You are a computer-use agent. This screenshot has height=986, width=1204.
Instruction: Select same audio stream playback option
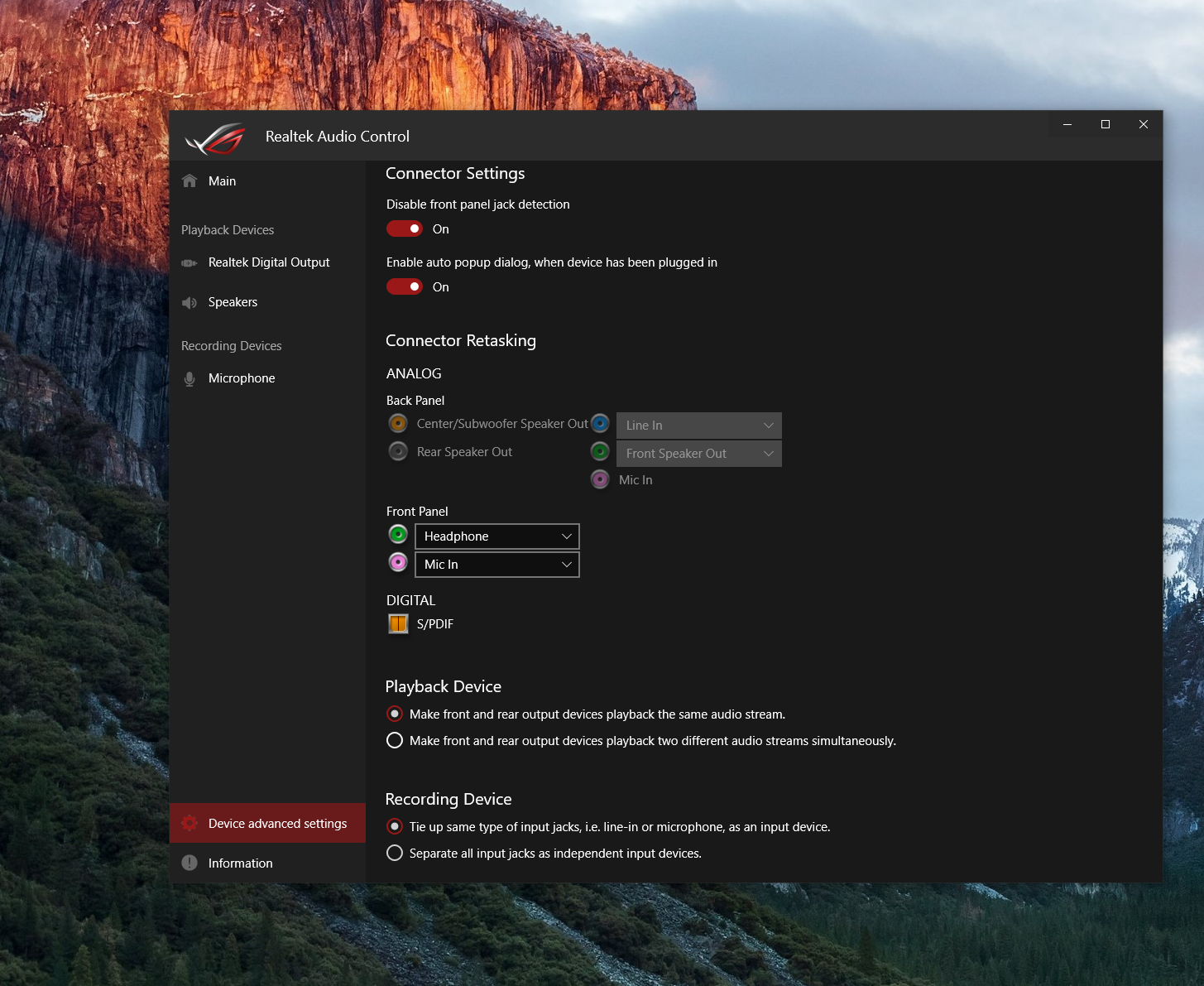[395, 714]
